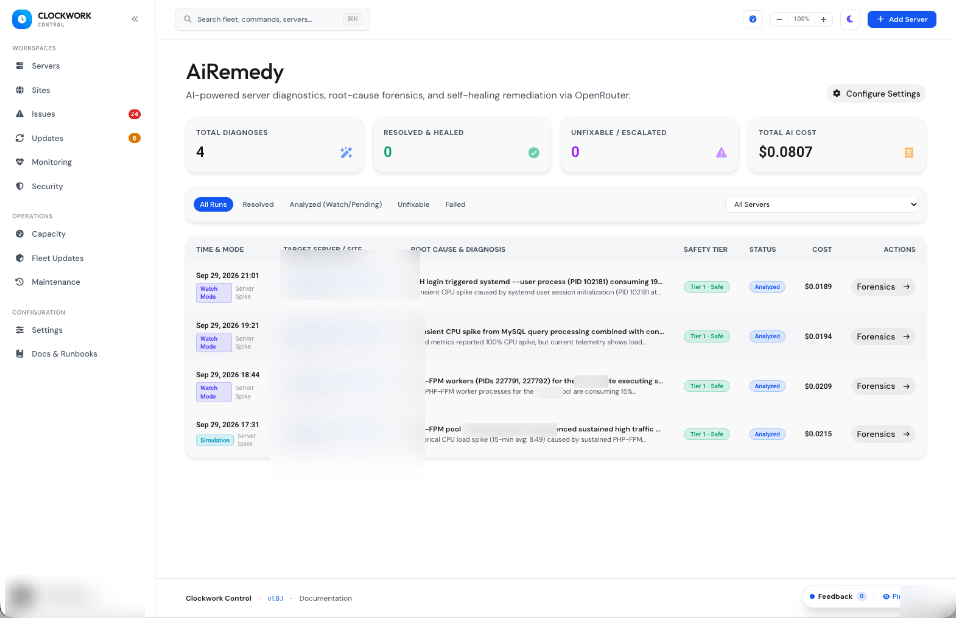Open Servers workspace in sidebar
This screenshot has width=956, height=618.
[46, 66]
